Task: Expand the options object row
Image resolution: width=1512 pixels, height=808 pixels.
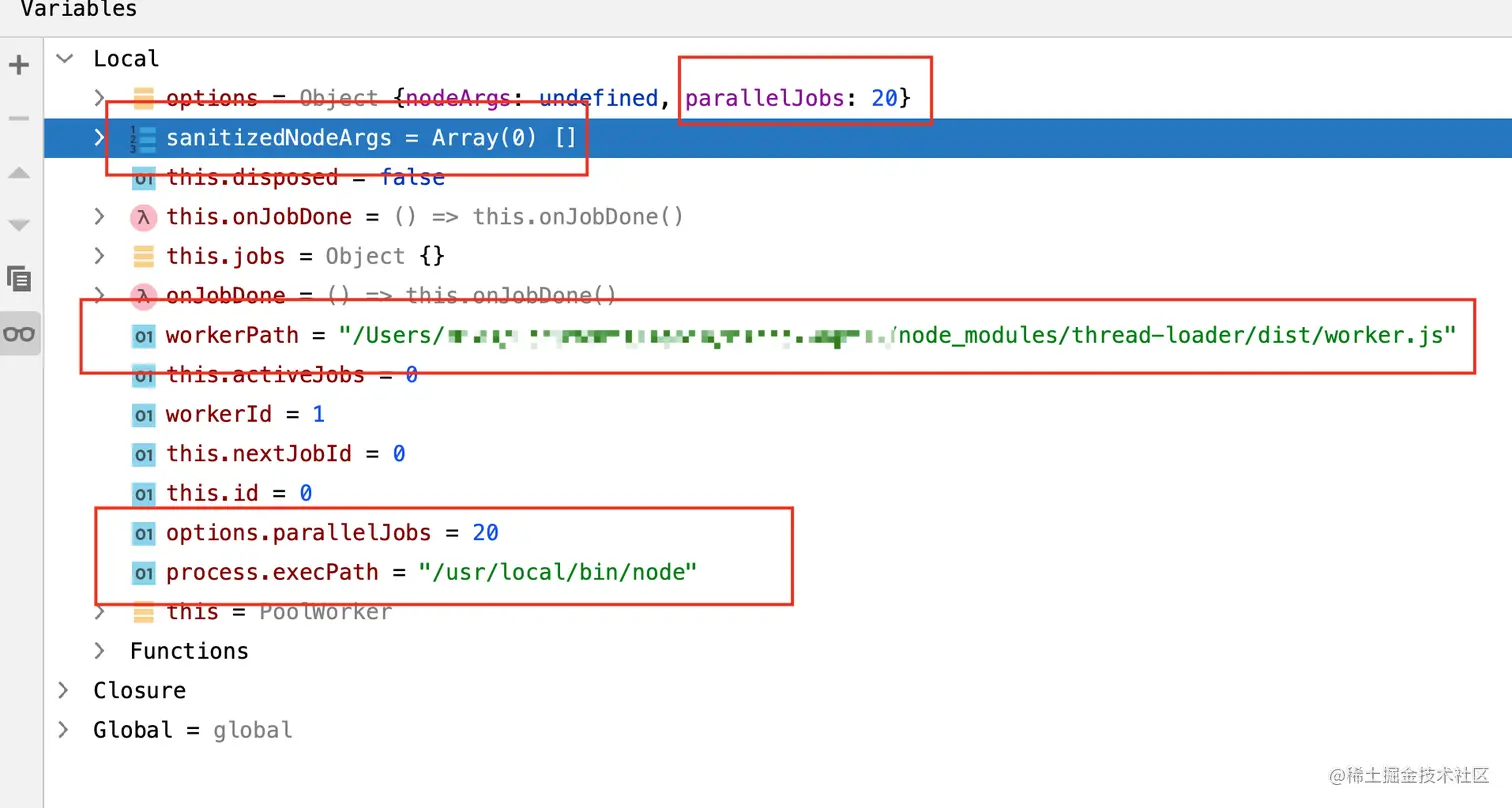Action: [x=99, y=98]
